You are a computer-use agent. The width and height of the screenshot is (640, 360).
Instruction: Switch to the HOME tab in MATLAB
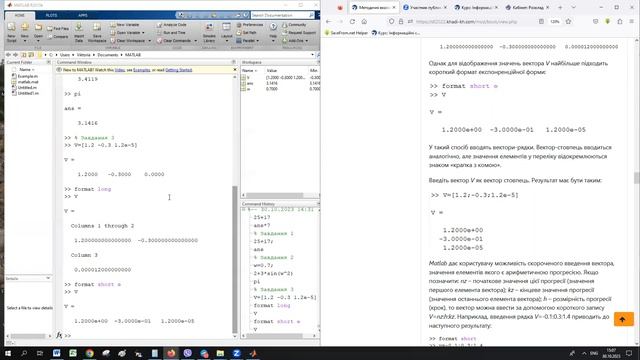click(x=20, y=16)
